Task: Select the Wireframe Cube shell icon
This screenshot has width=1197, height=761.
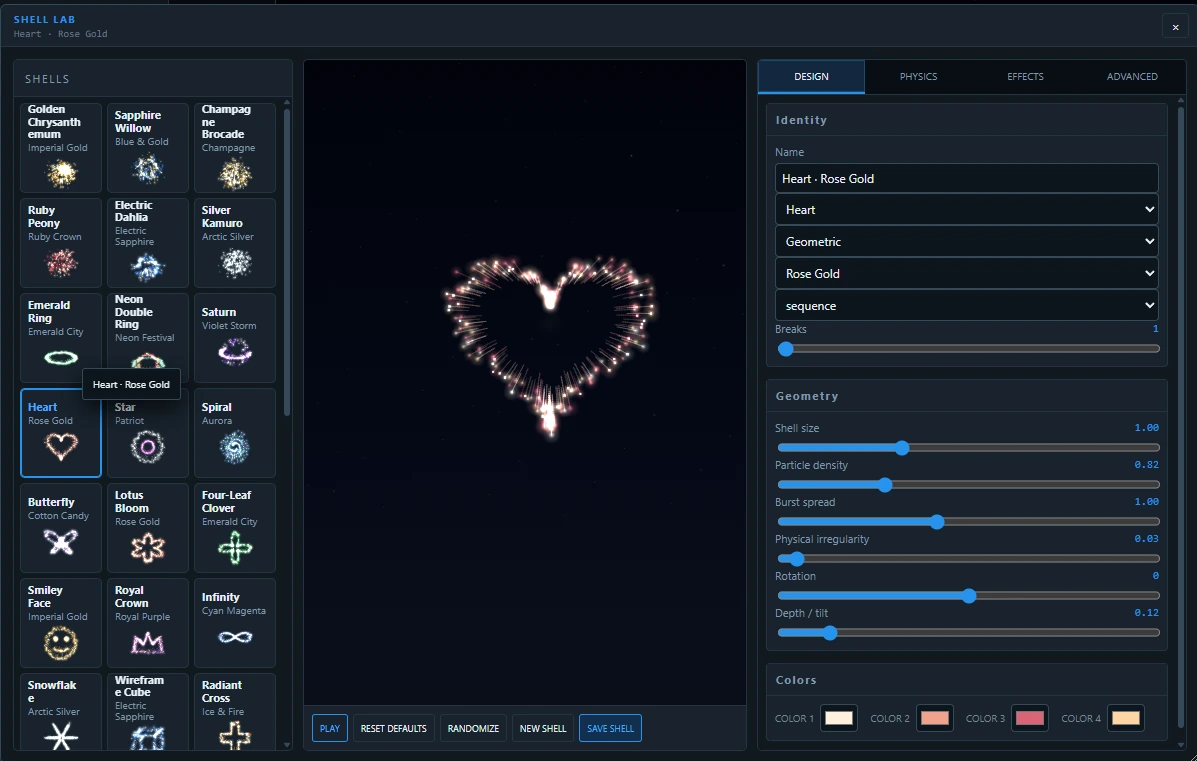Action: [x=148, y=712]
